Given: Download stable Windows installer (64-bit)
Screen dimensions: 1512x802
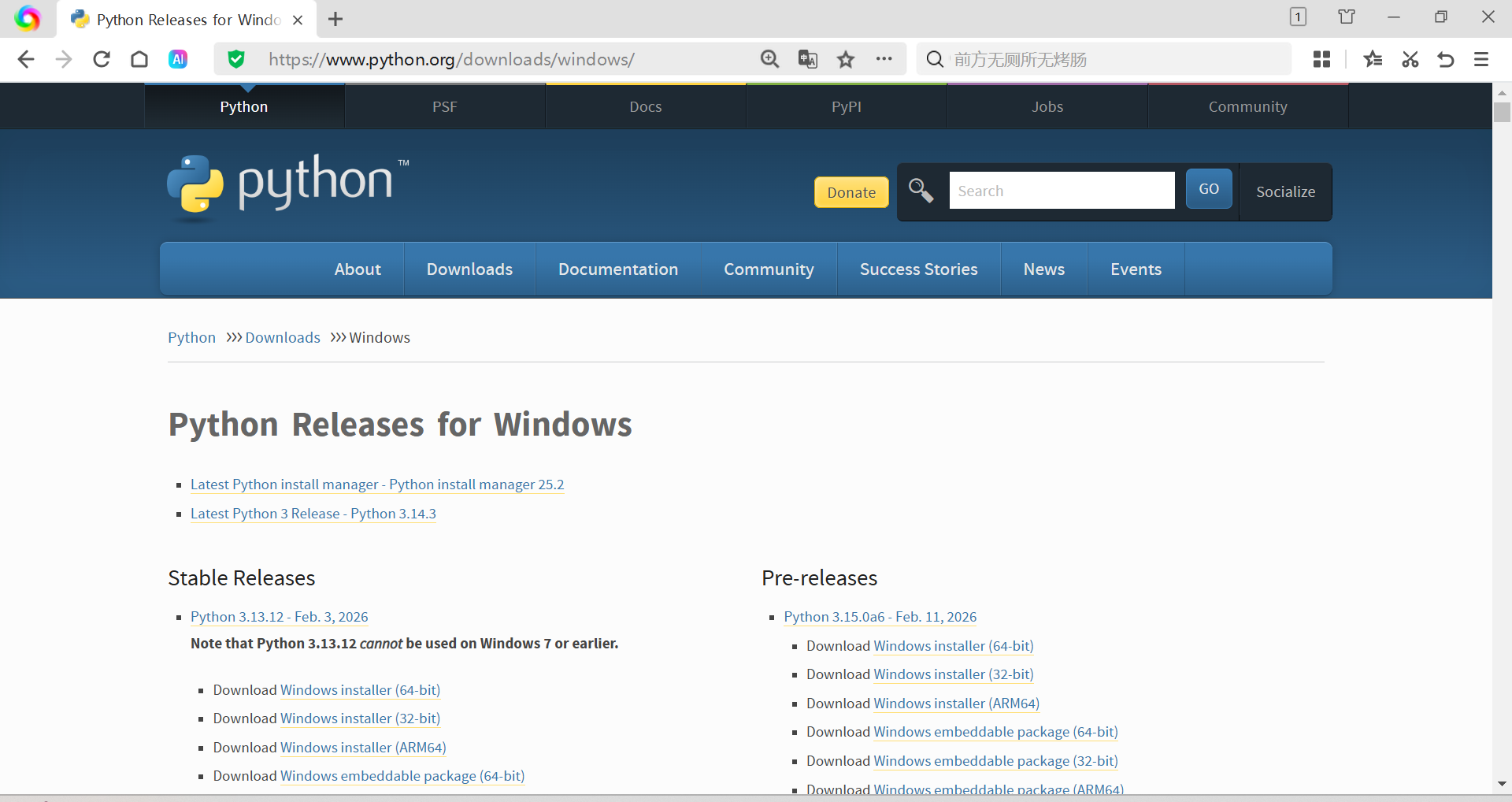Looking at the screenshot, I should click(x=360, y=690).
